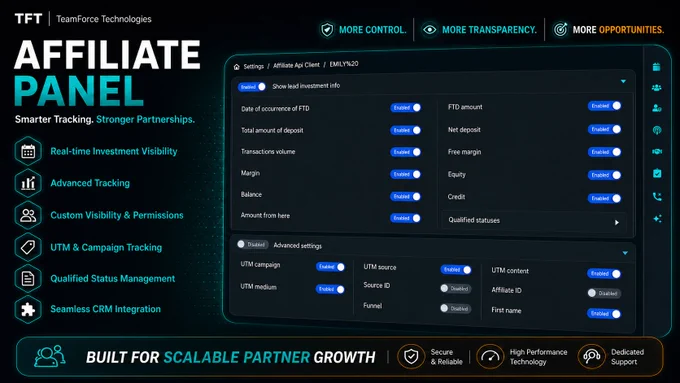Enable the Advanced settings toggle
680x383 pixels.
point(252,245)
